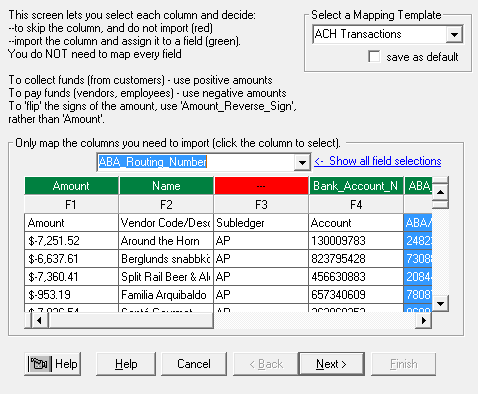478x394 pixels.
Task: Click the 'Amount' data header cell
Action: coord(71,223)
